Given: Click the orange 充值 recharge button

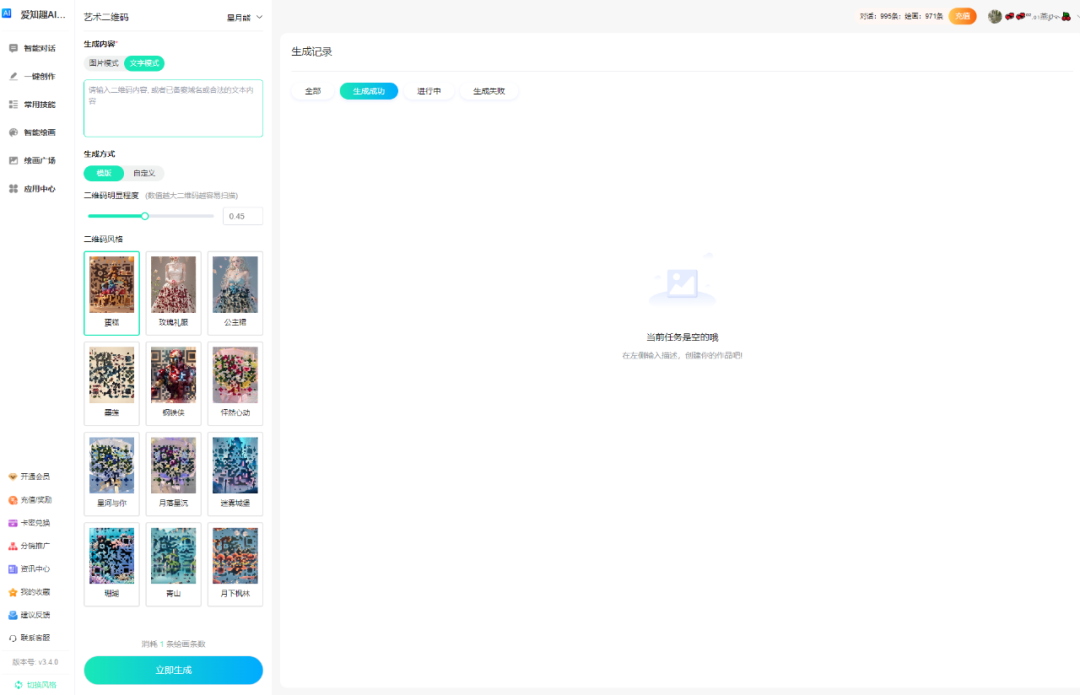Looking at the screenshot, I should [x=962, y=17].
